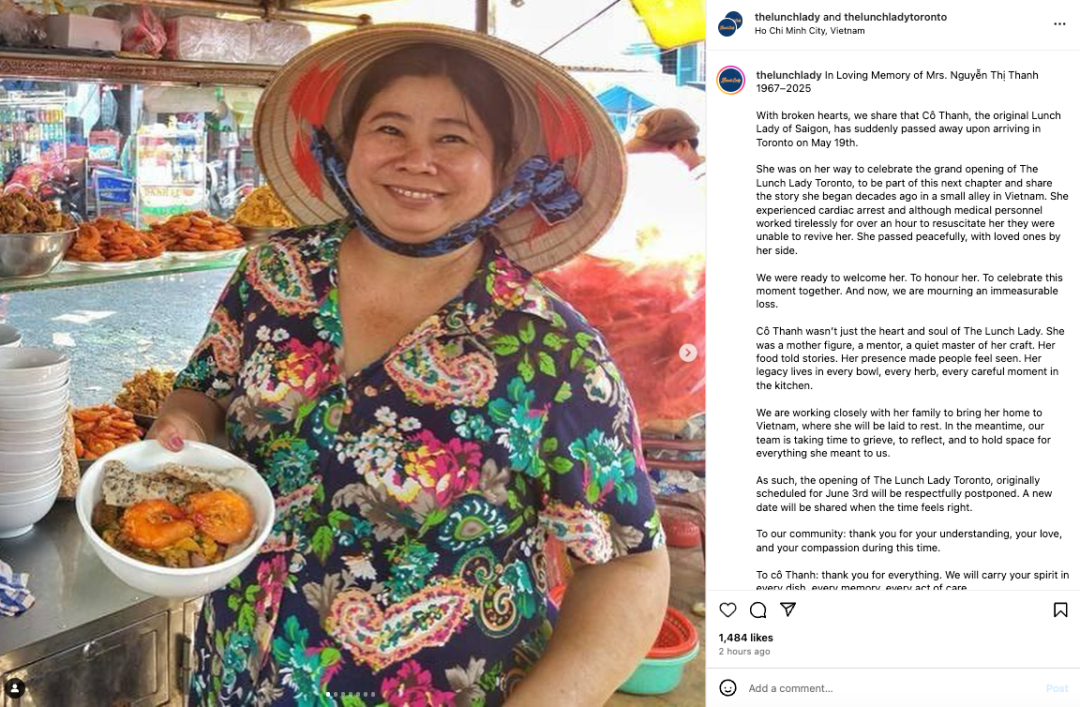Advance carousel with the next arrow

[x=687, y=353]
